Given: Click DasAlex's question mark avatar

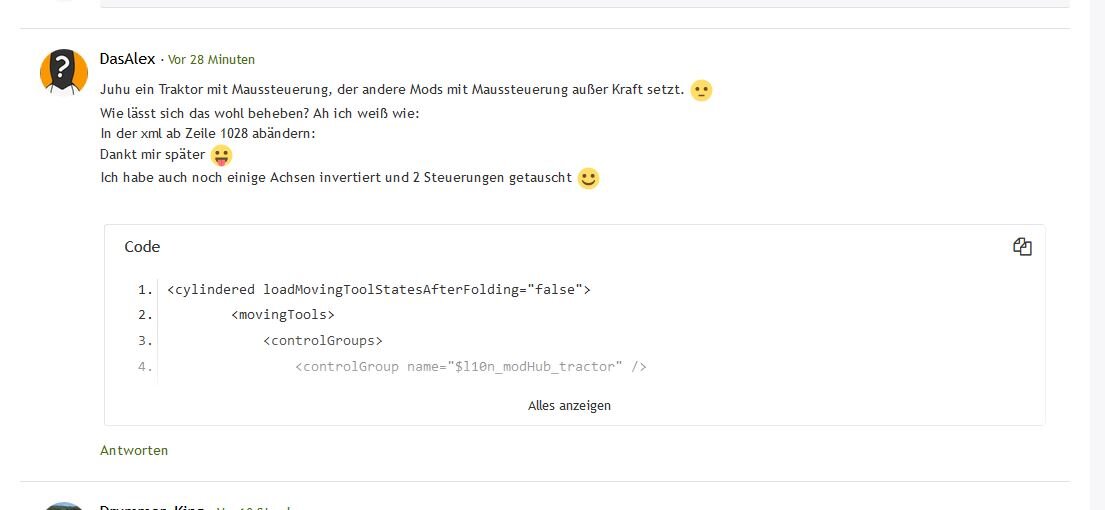Looking at the screenshot, I should click(63, 72).
